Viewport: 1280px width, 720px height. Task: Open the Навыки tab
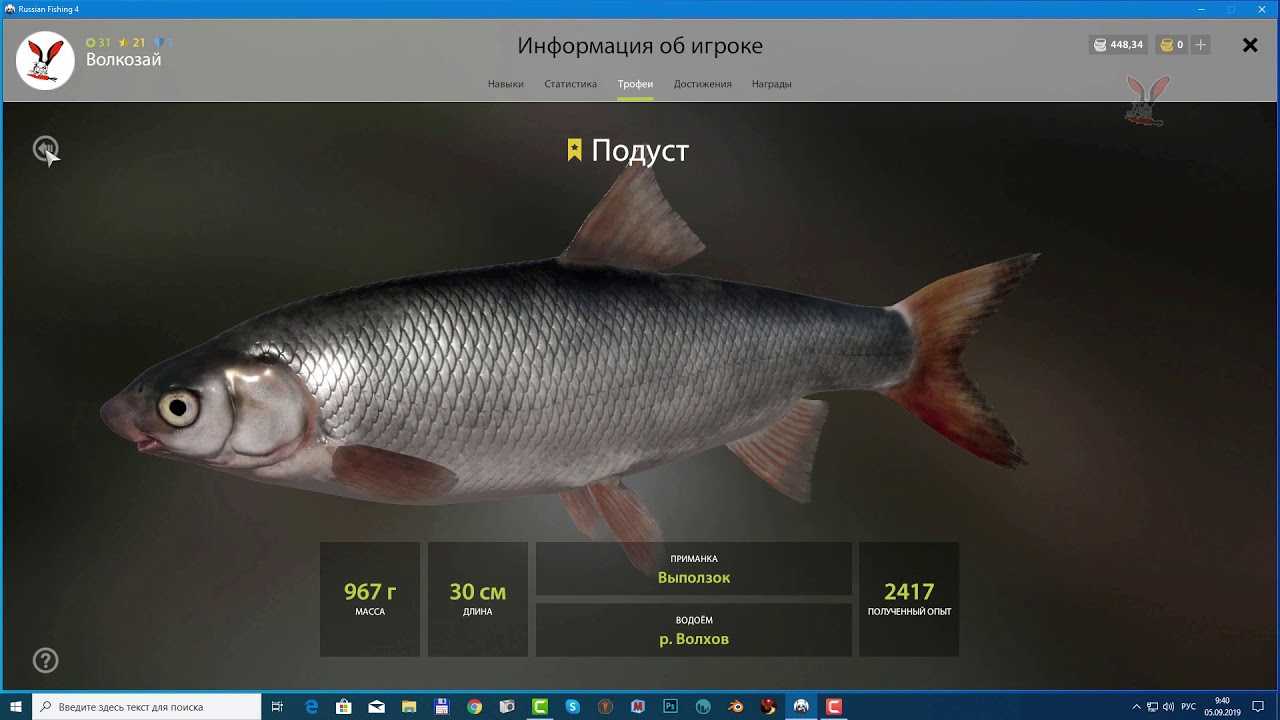(x=505, y=84)
